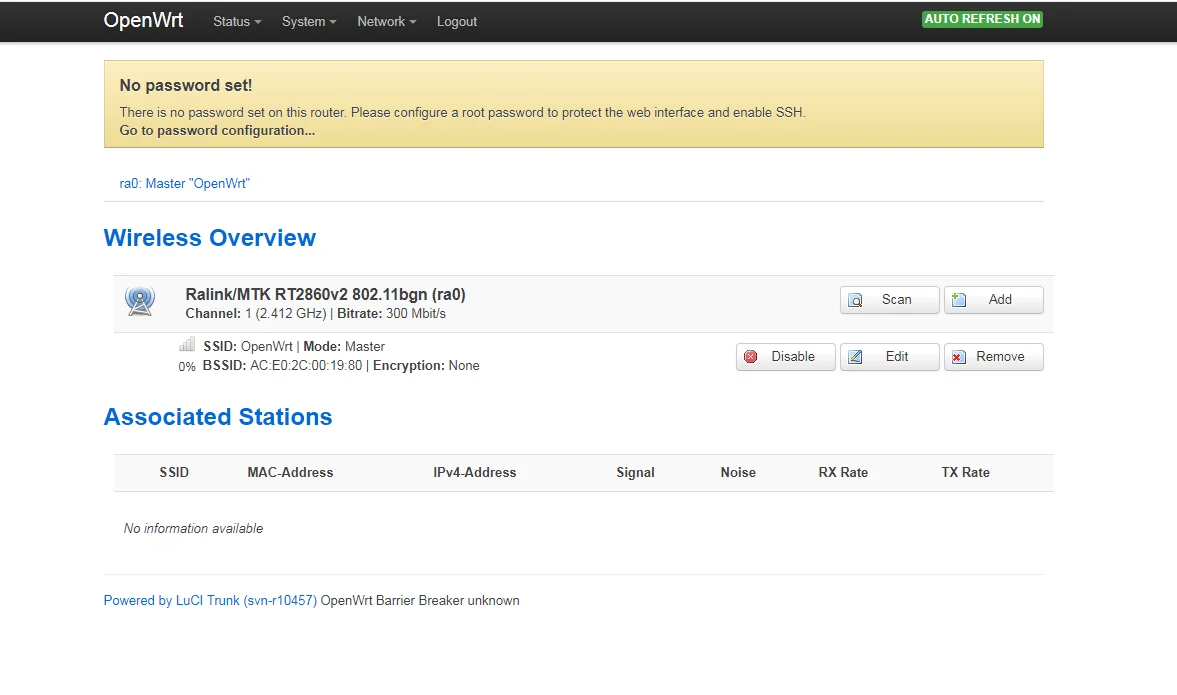Click the 0% signal quality text
This screenshot has height=695, width=1177.
tap(187, 367)
